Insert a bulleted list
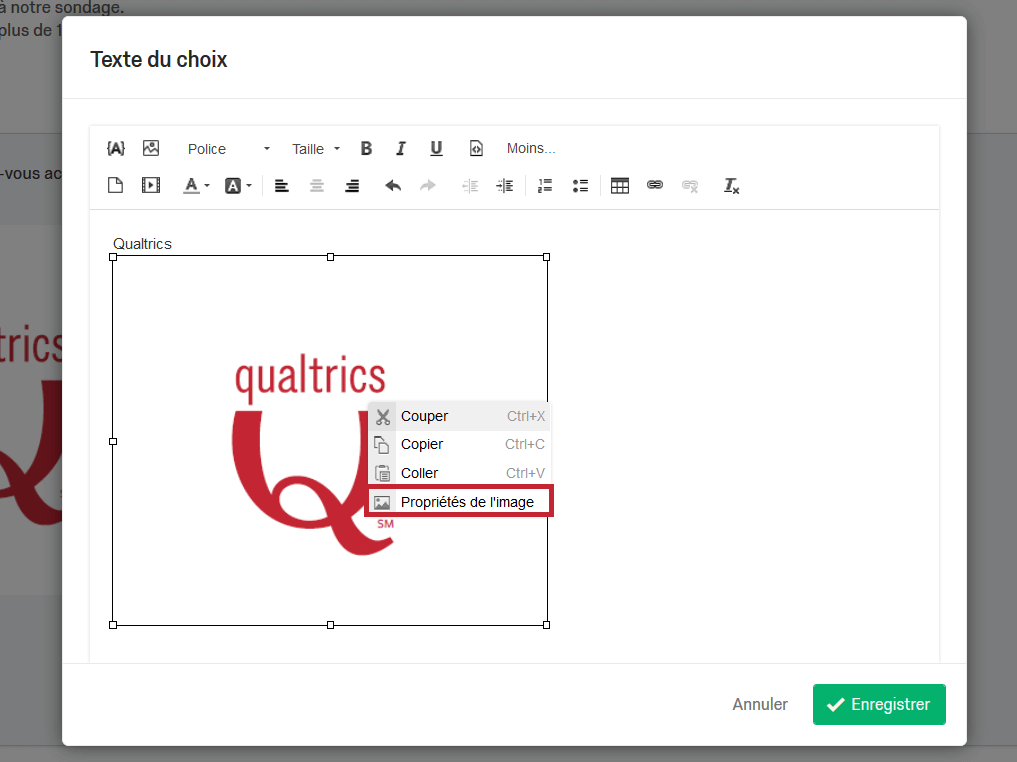This screenshot has width=1017, height=762. [x=580, y=186]
